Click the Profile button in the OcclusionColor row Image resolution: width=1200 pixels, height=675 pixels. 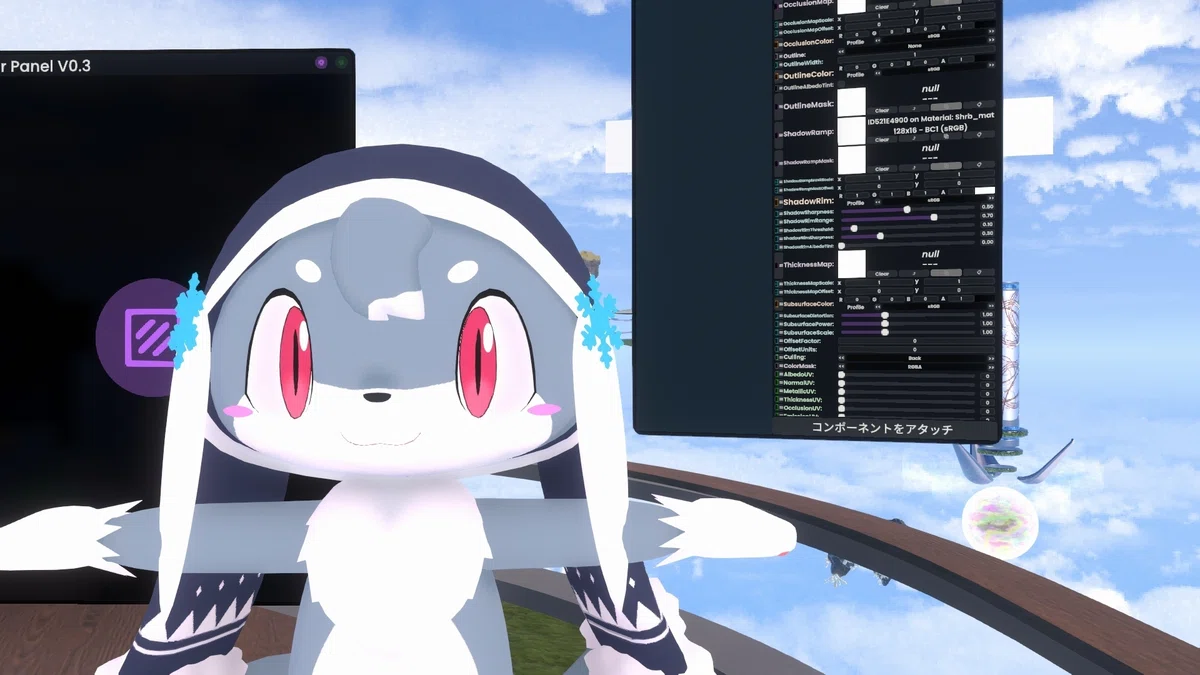click(x=855, y=42)
